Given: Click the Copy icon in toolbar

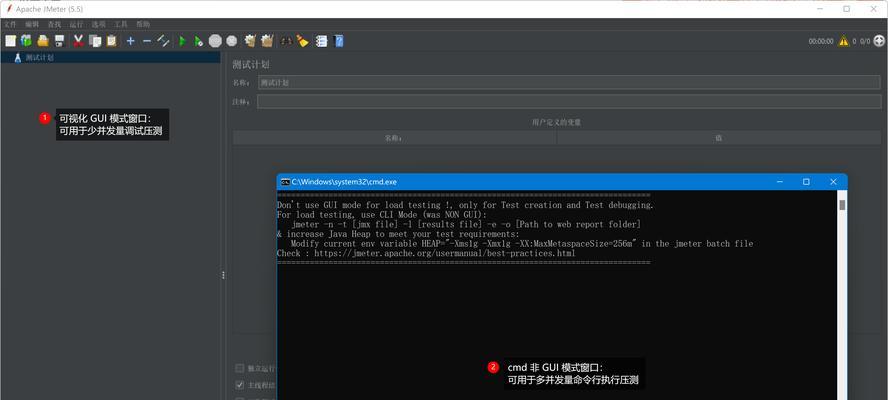Looking at the screenshot, I should (95, 41).
